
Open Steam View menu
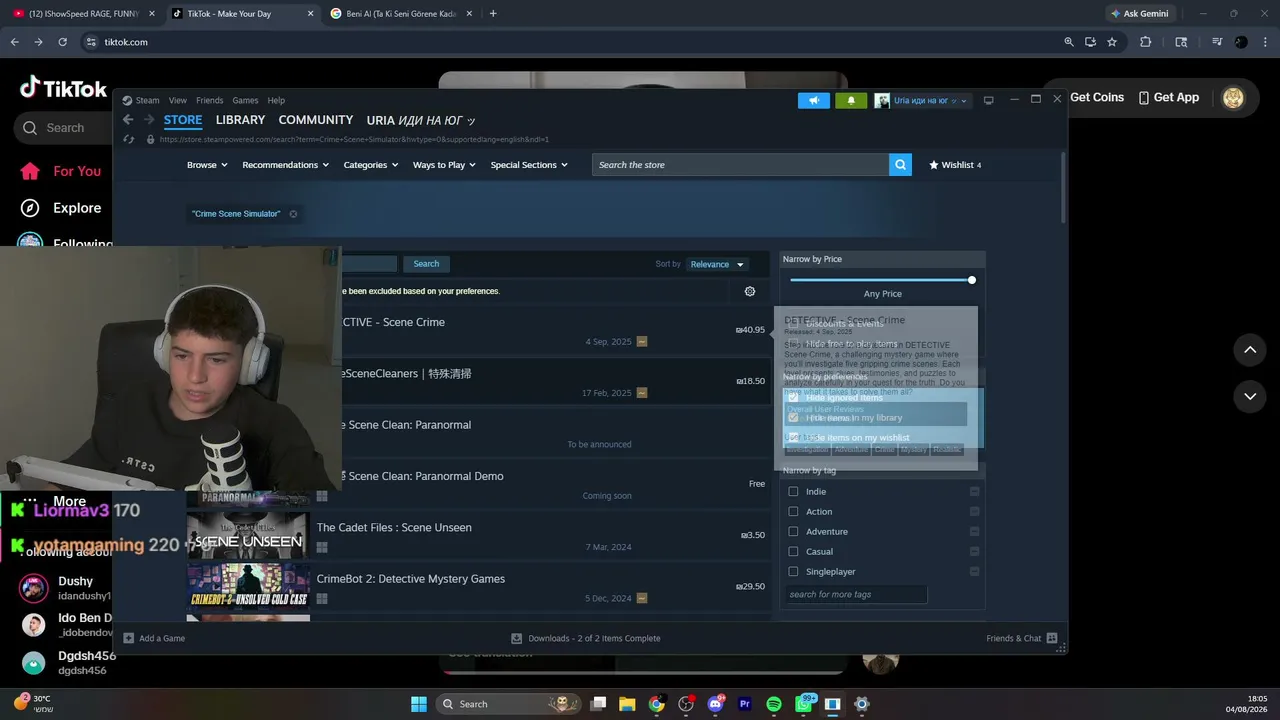178,100
